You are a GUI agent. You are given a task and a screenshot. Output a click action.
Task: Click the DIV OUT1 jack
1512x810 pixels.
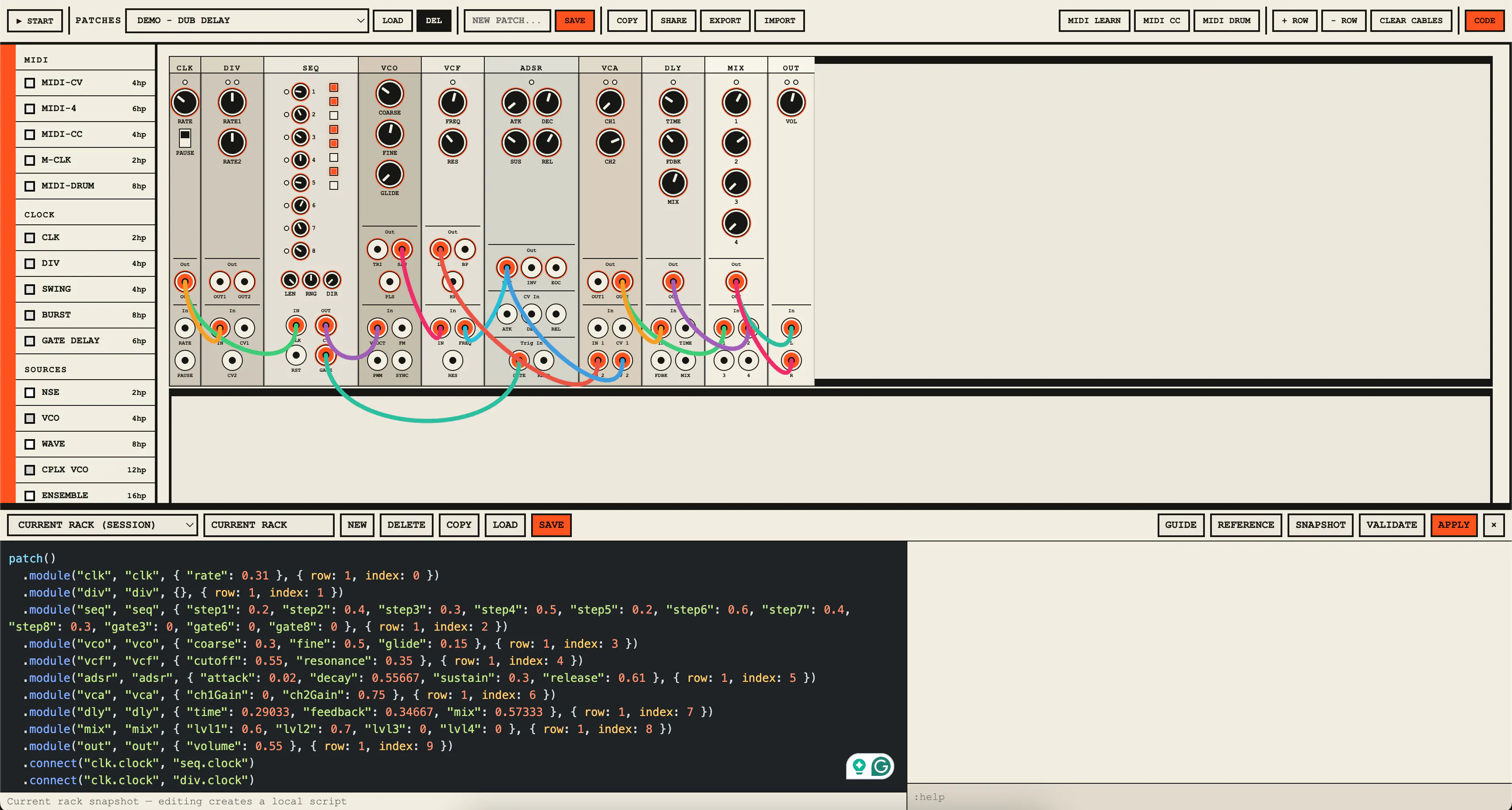point(220,282)
